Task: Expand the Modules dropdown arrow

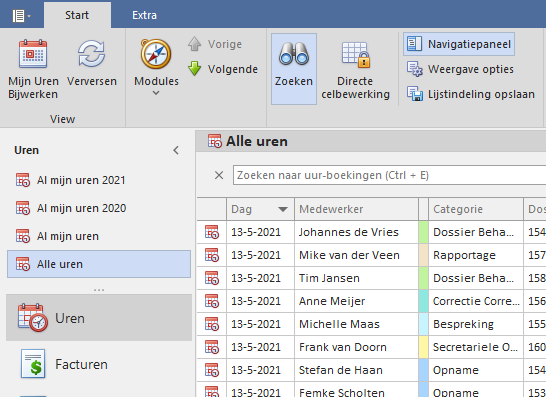Action: point(156,93)
